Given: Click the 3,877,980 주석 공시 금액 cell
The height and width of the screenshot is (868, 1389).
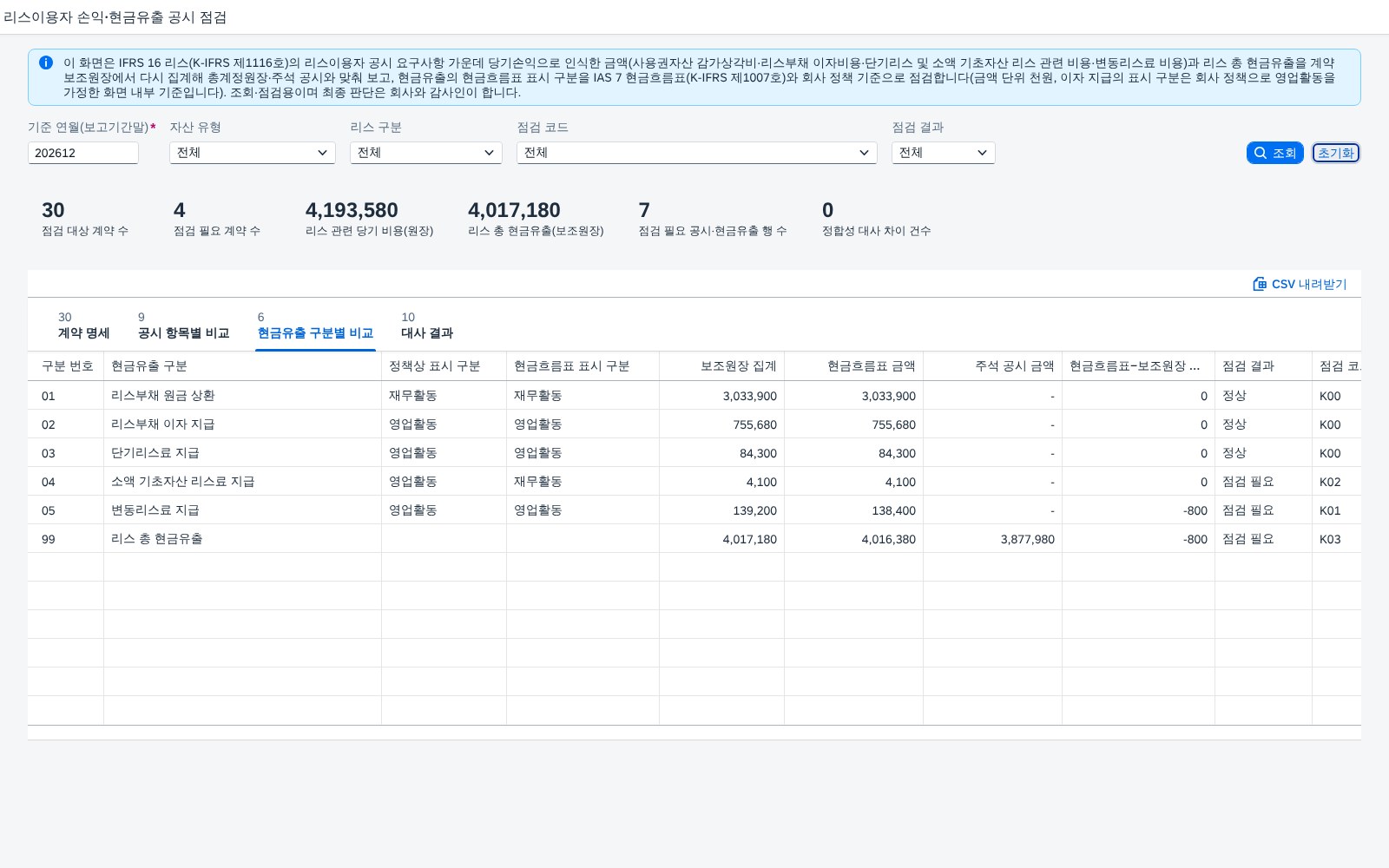Looking at the screenshot, I should pos(993,539).
